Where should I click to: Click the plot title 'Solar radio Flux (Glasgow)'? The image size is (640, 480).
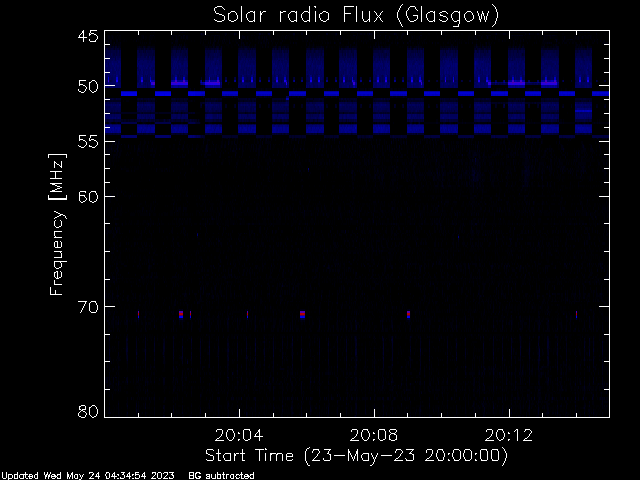(356, 16)
